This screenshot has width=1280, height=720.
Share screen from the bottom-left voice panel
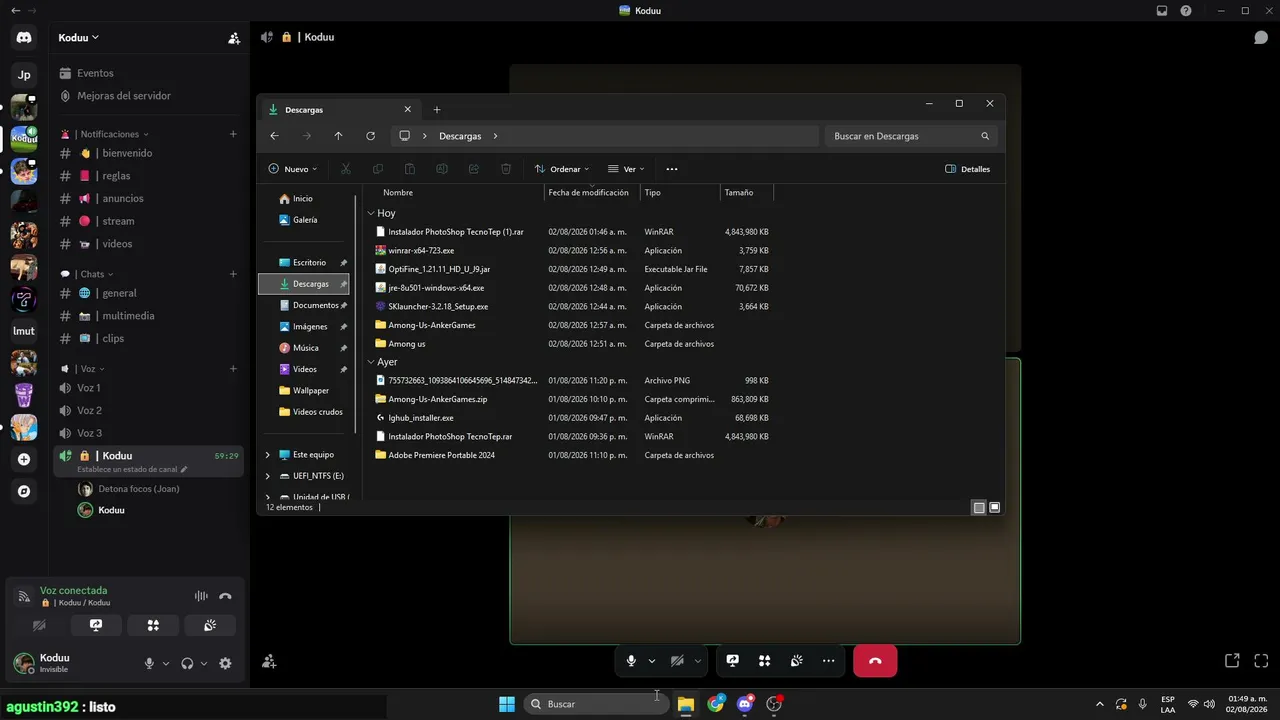coord(96,625)
